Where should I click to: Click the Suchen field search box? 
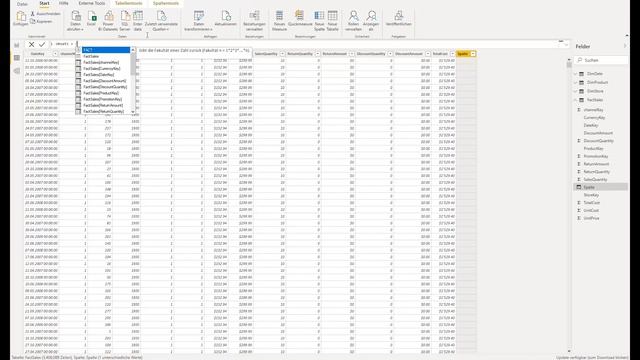(x=601, y=60)
